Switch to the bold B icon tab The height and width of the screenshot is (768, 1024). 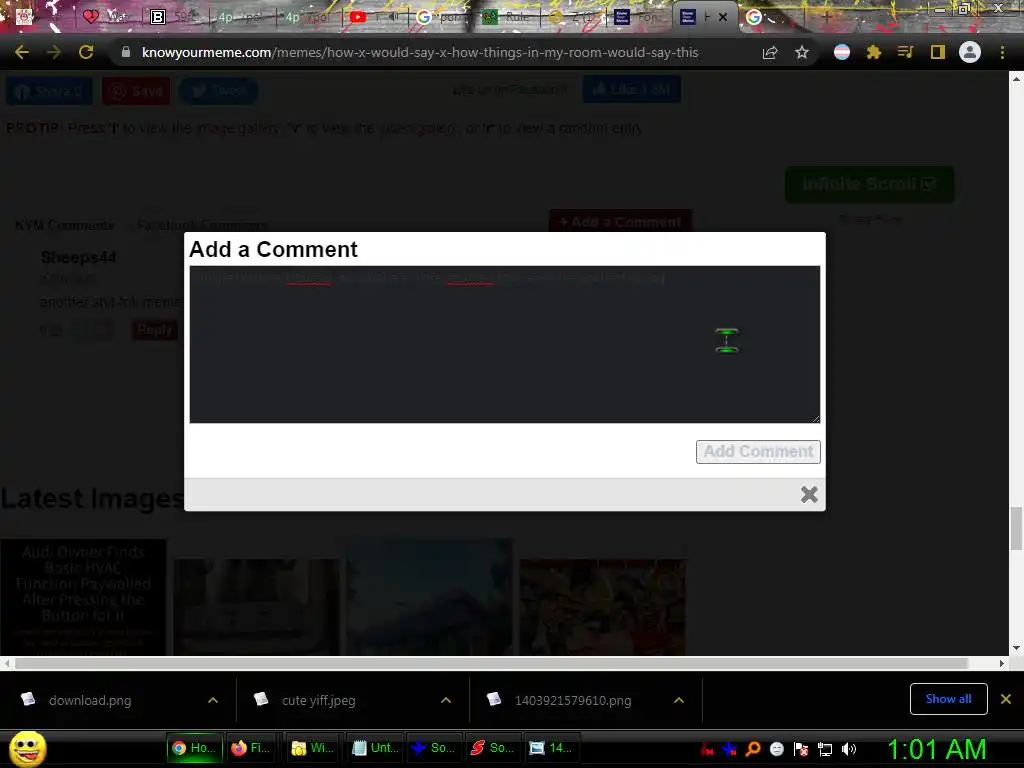pos(174,17)
